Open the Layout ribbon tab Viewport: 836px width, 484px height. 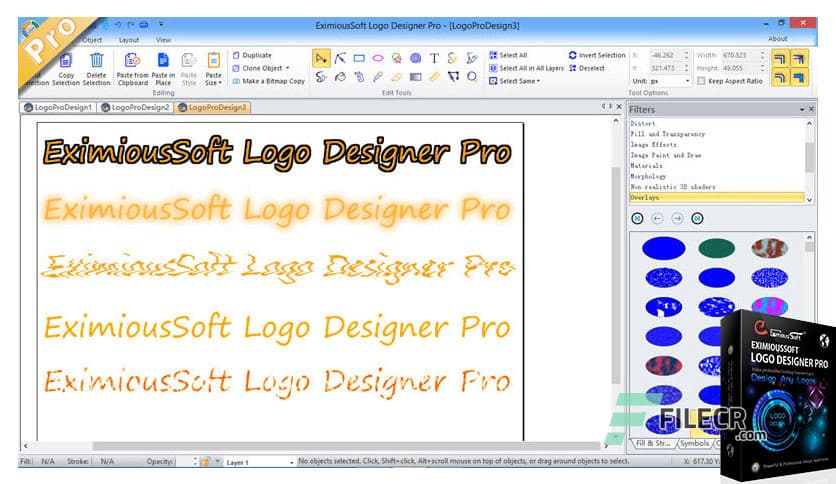(x=128, y=40)
